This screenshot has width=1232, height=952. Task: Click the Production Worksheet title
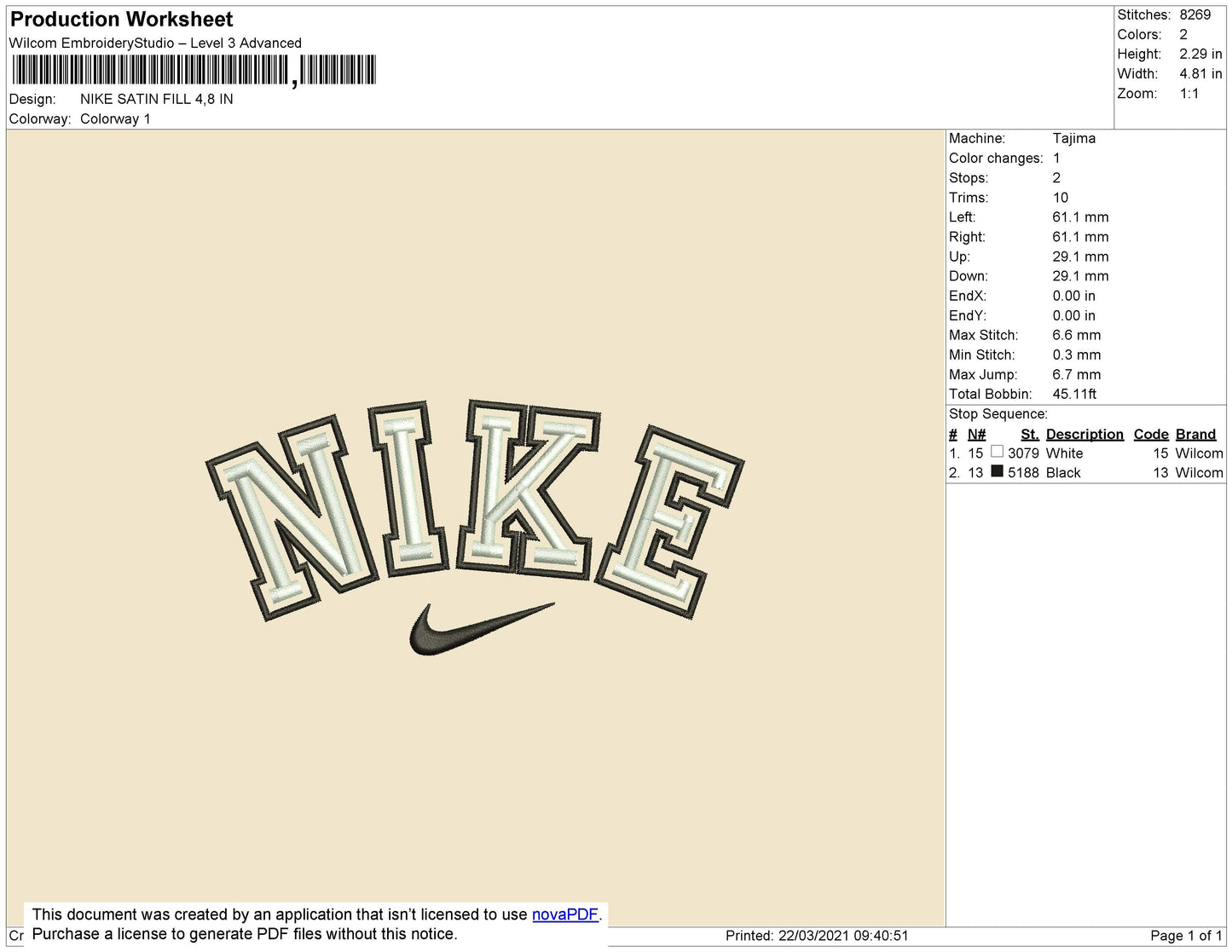click(121, 20)
